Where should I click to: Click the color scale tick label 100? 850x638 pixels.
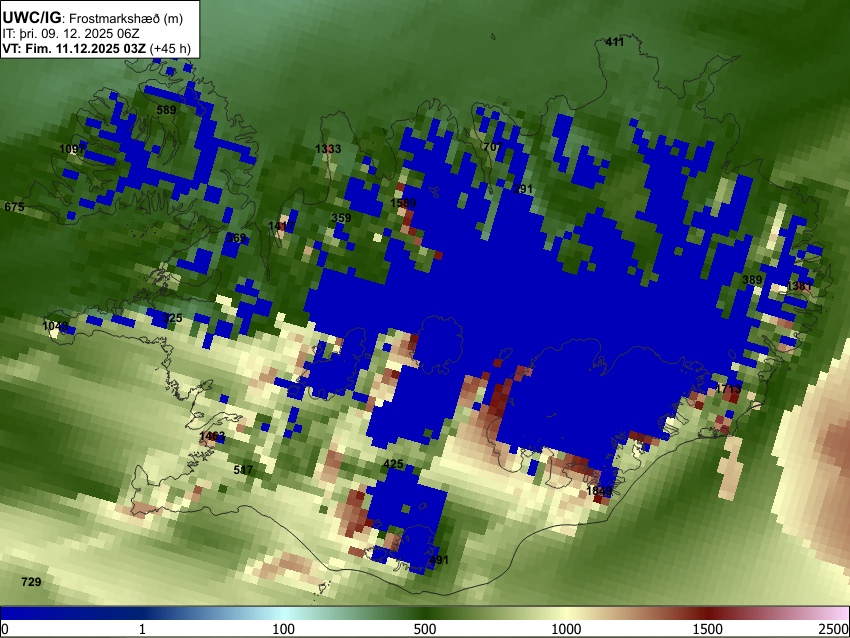pyautogui.click(x=284, y=629)
